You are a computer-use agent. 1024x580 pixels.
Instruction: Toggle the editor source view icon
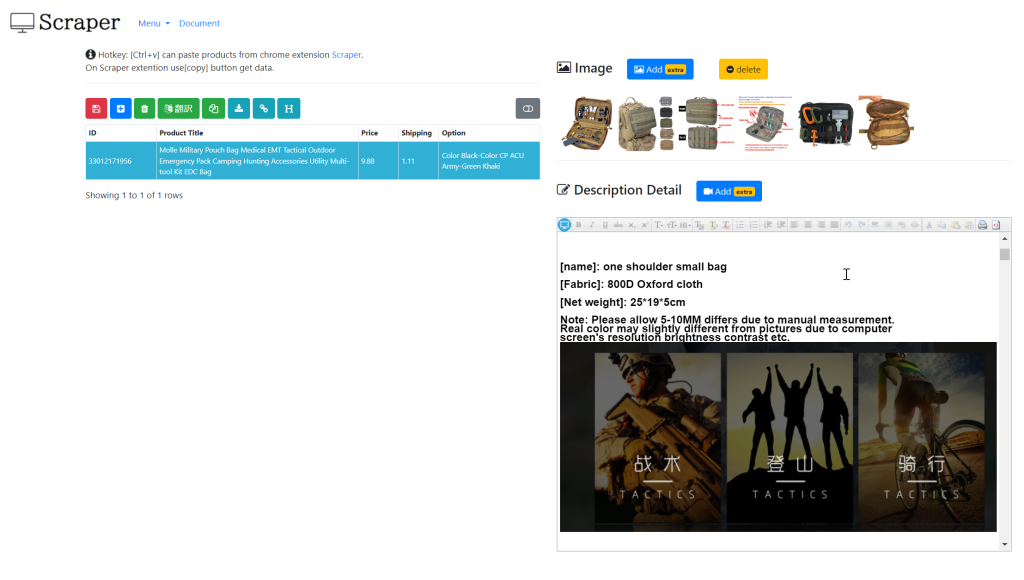[x=564, y=225]
